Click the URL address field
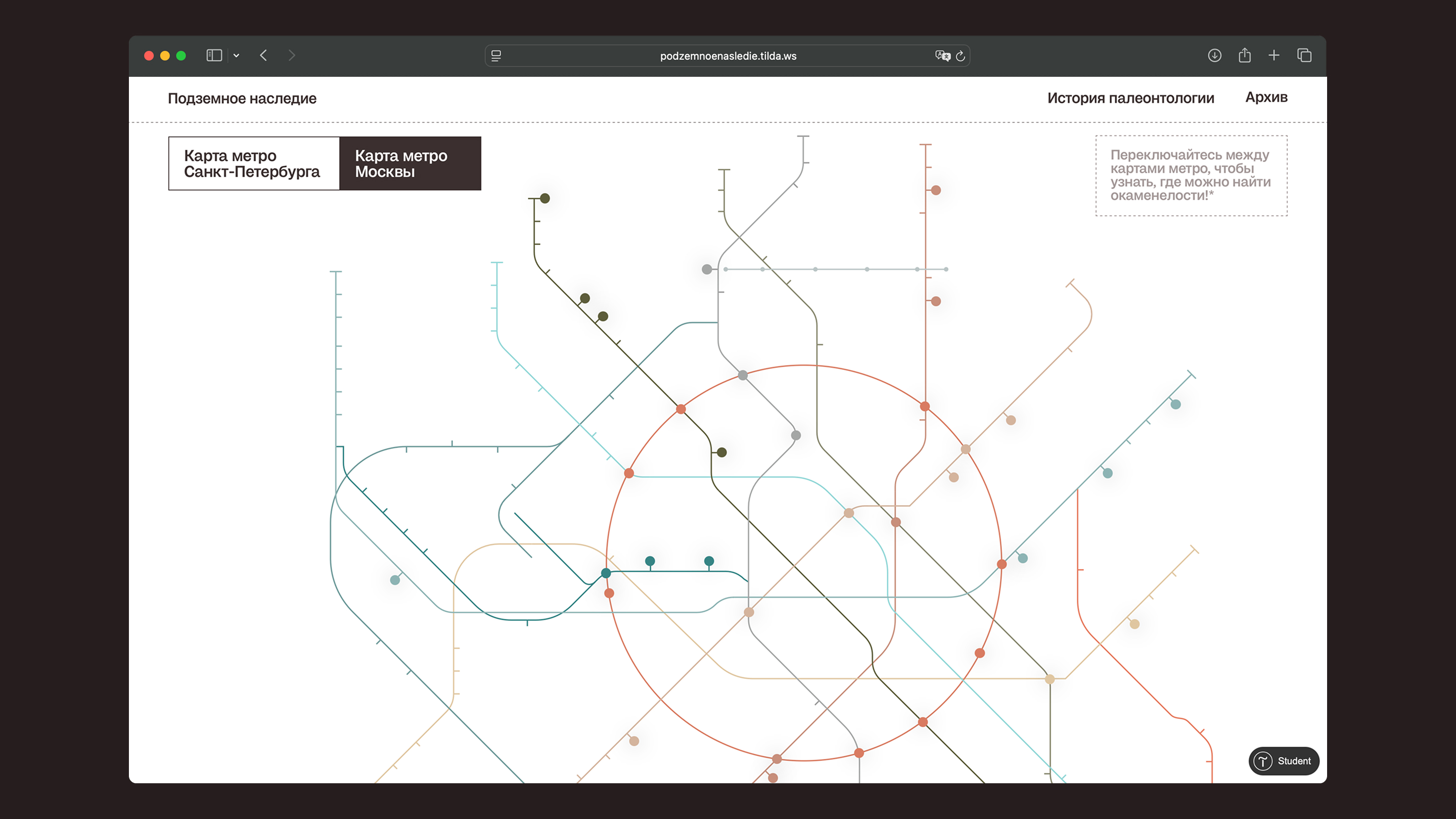Image resolution: width=1456 pixels, height=819 pixels. (727, 56)
